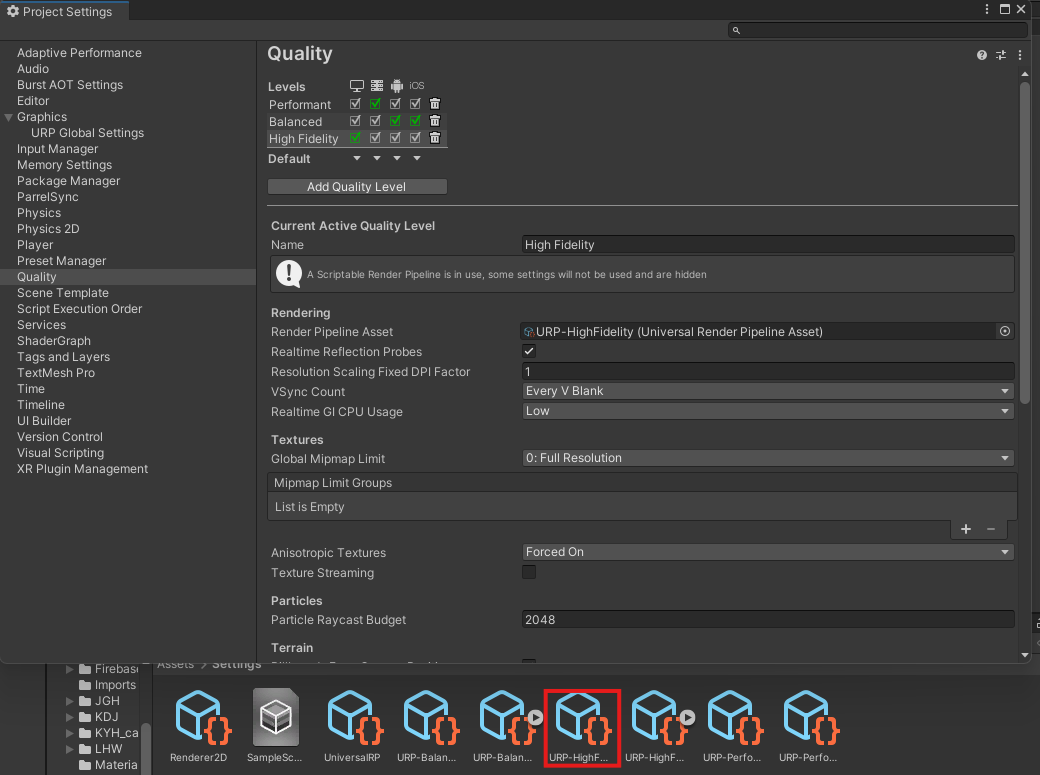Click the iOS platform column label
1040x775 pixels.
(x=417, y=86)
